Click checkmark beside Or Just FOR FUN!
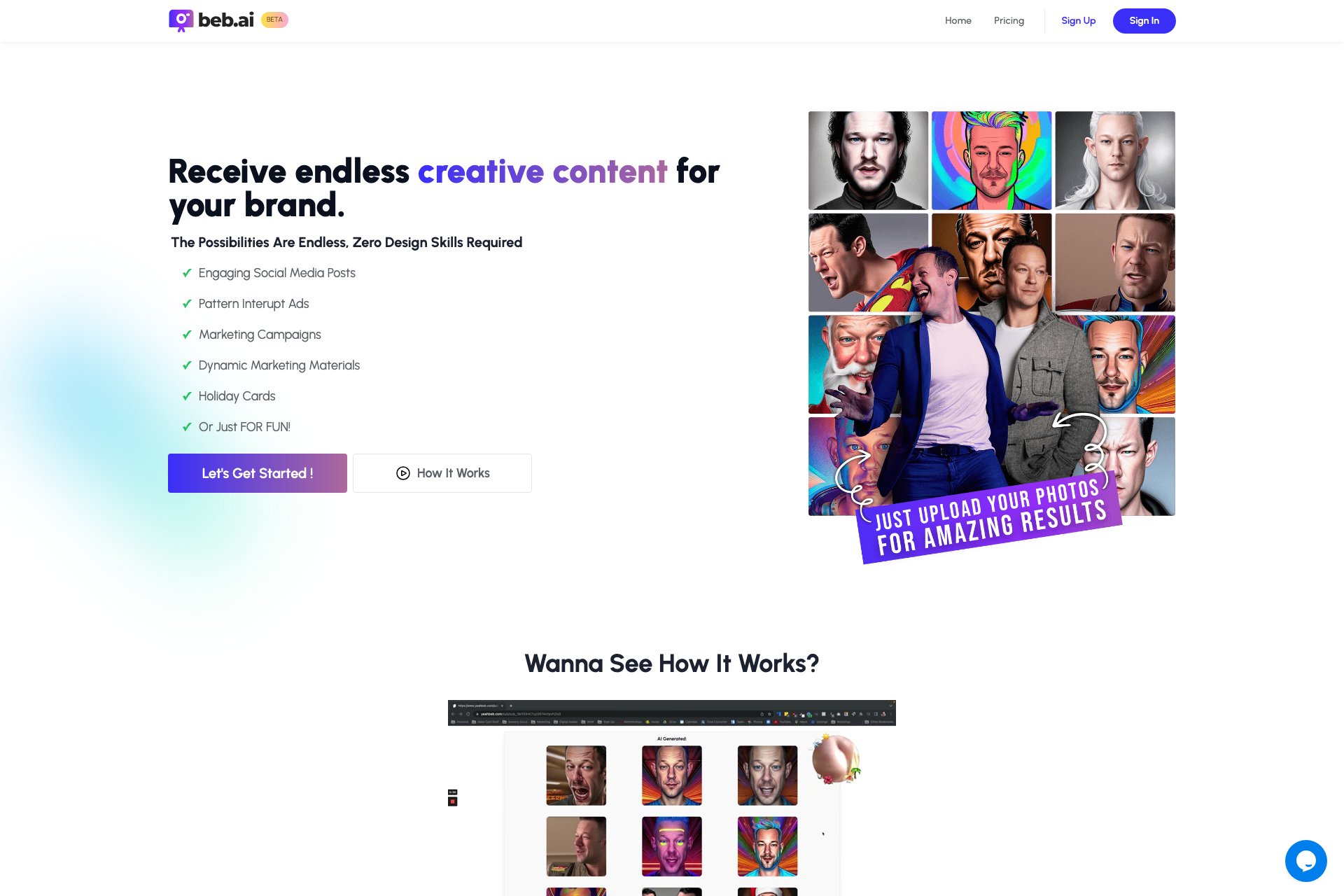Screen dimensions: 1344x896 (187, 427)
